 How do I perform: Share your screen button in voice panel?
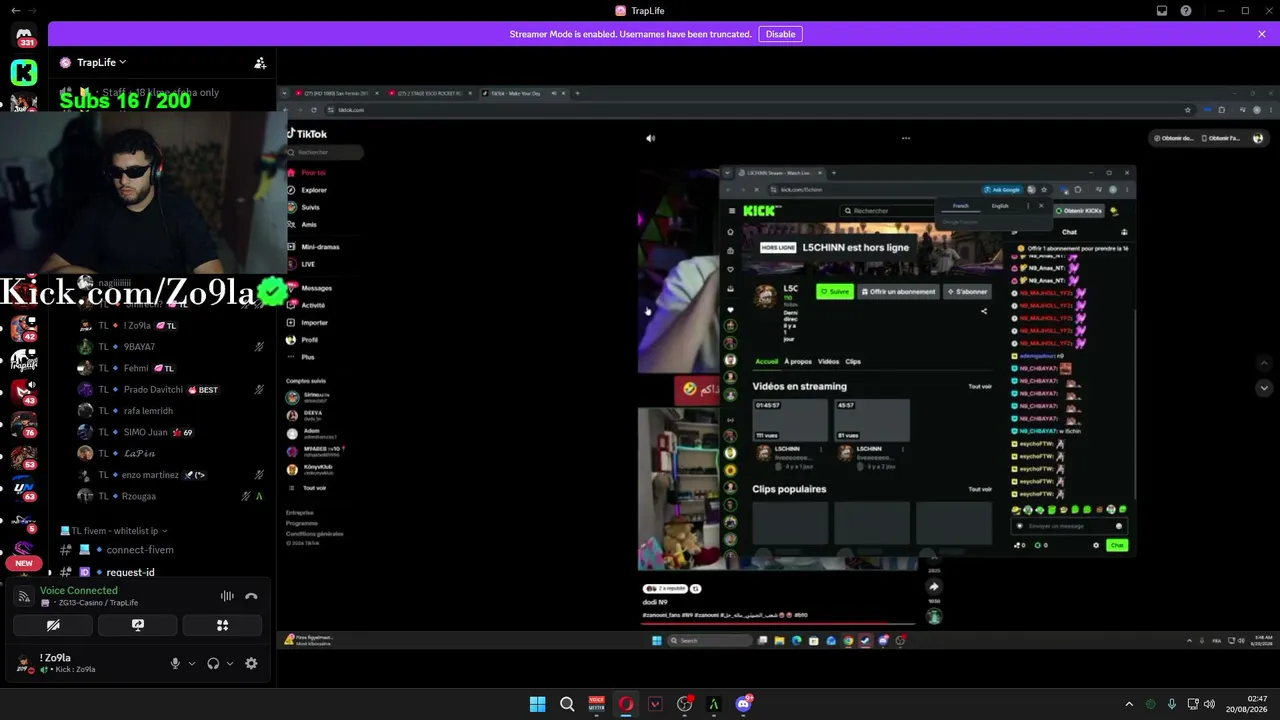pos(138,625)
